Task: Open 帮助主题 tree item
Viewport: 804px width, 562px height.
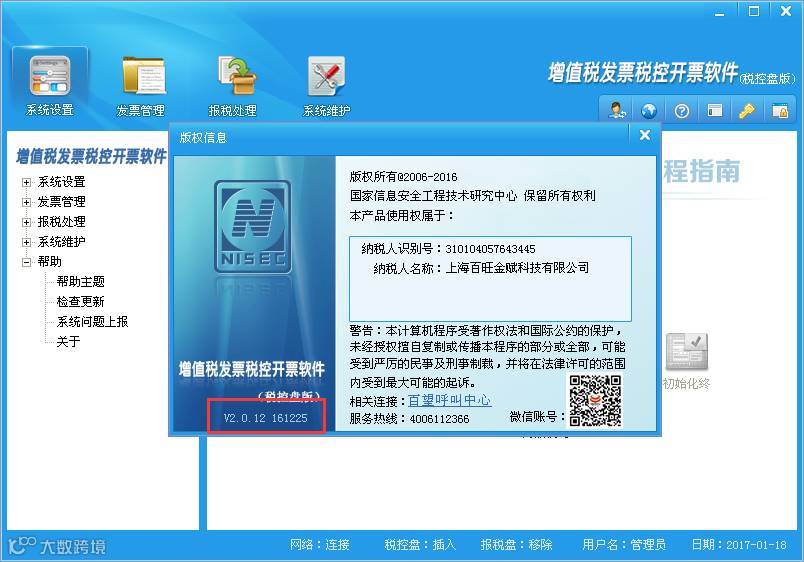Action: tap(81, 282)
